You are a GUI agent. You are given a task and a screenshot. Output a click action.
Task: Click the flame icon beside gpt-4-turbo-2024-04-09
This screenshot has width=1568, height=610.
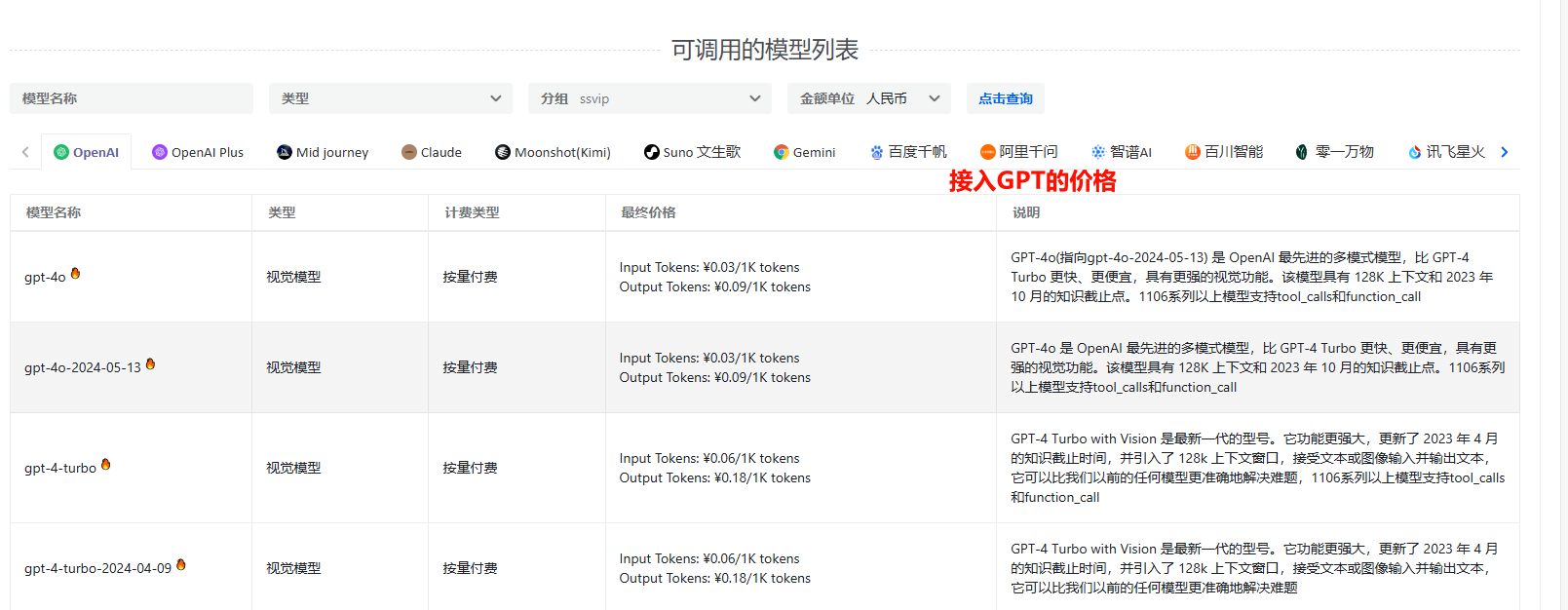(x=180, y=565)
